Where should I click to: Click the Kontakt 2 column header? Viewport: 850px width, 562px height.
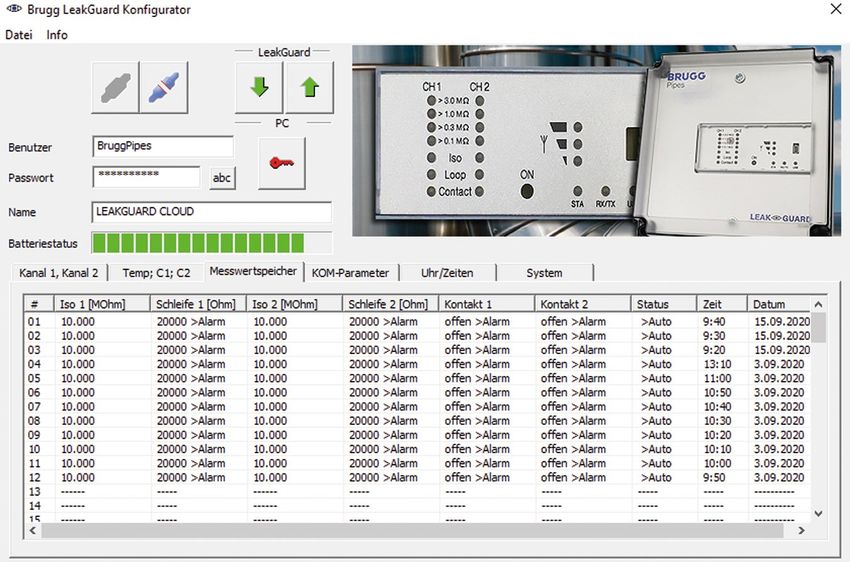pyautogui.click(x=582, y=305)
